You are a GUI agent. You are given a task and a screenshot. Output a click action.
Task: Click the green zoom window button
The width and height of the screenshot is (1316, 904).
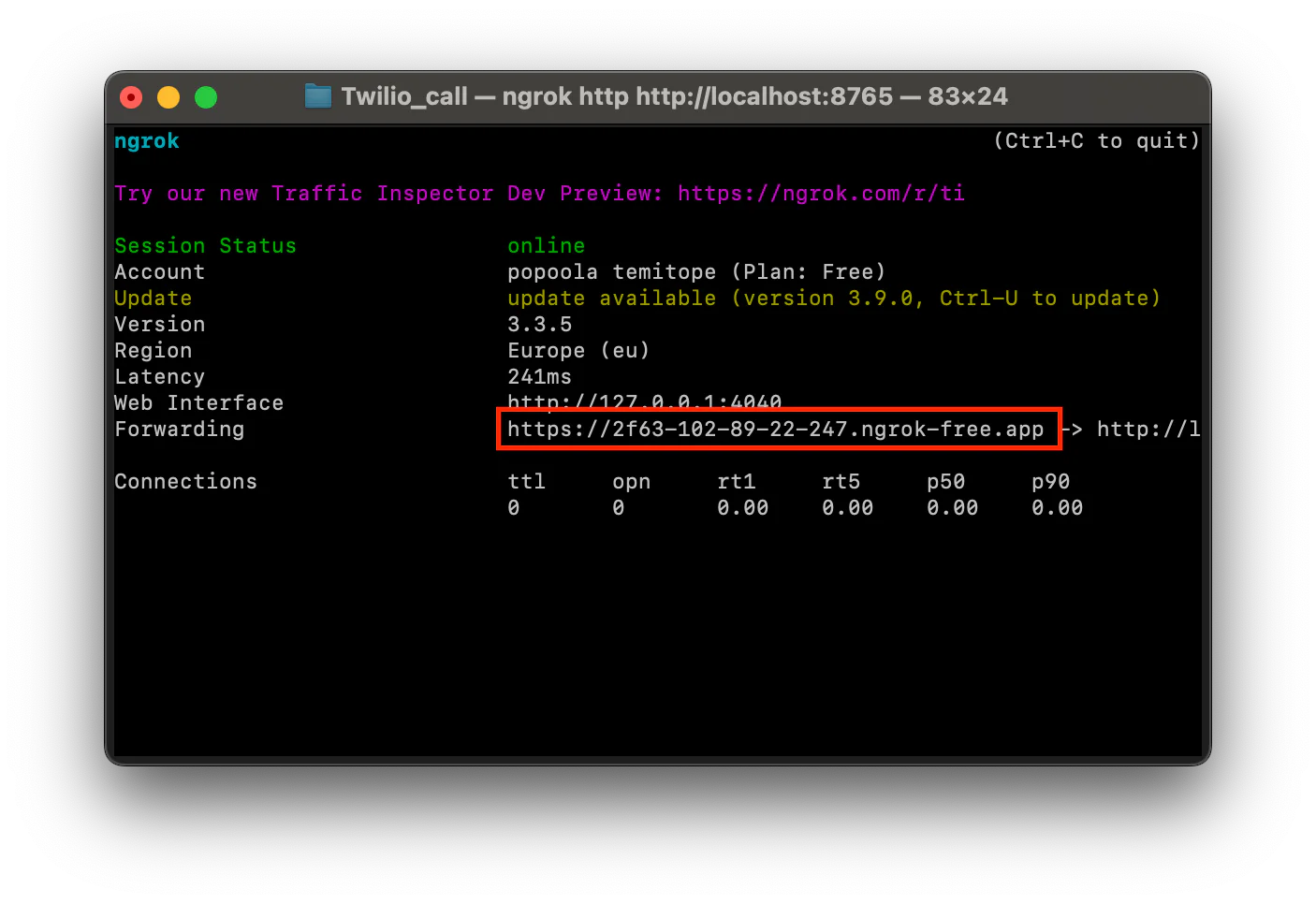(206, 97)
